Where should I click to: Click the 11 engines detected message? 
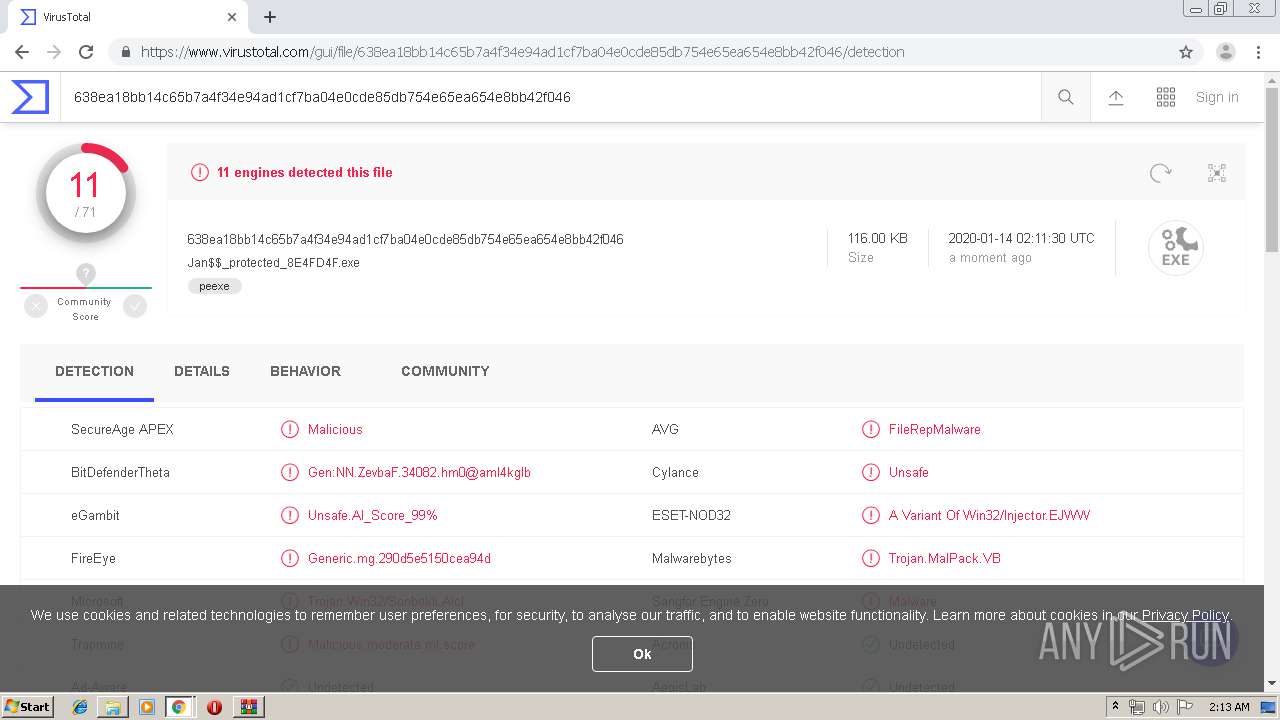point(304,172)
